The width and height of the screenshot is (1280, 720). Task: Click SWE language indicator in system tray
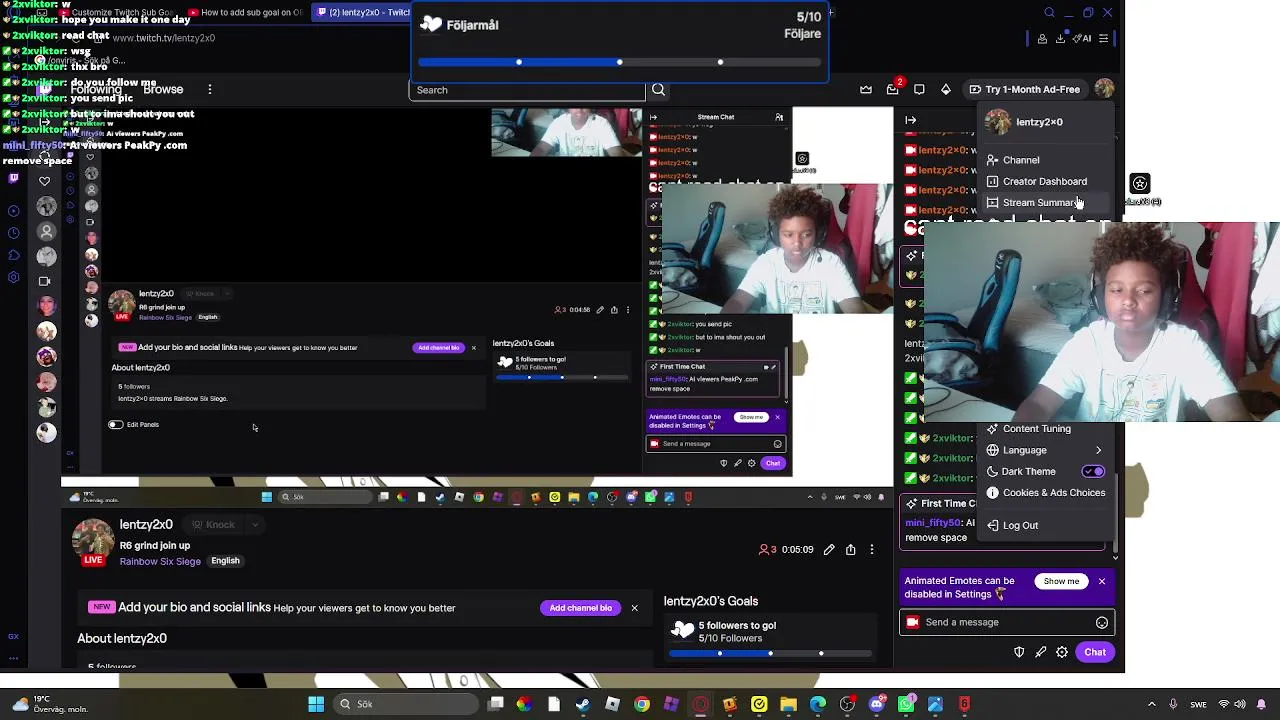pos(1200,704)
